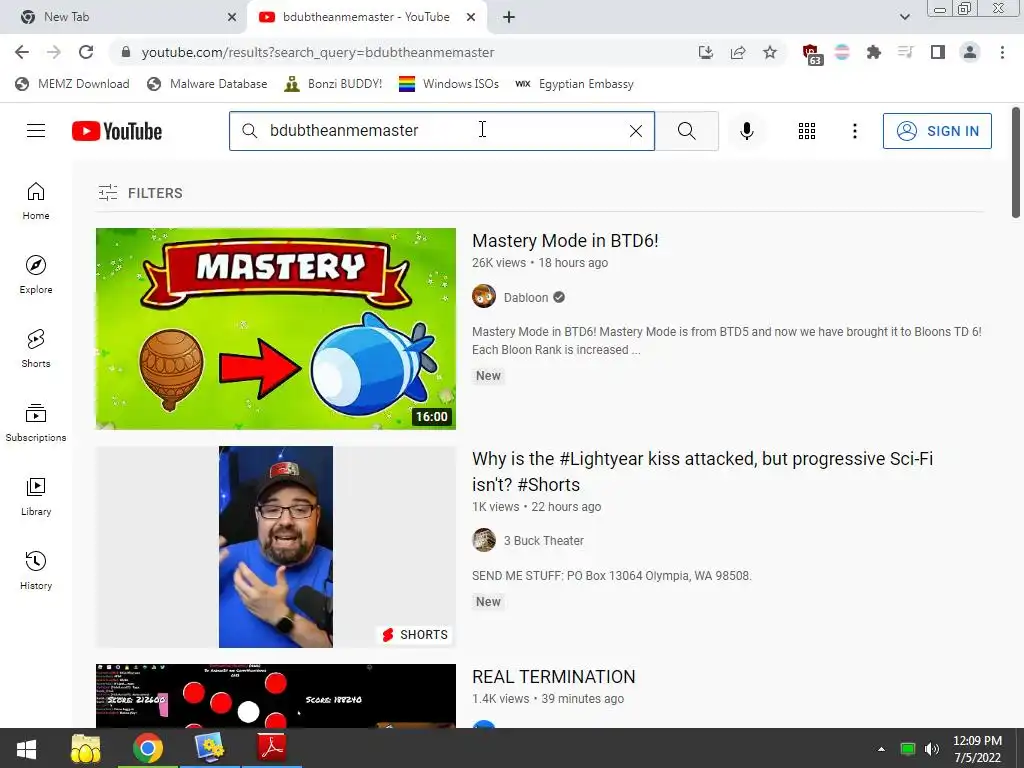Open the YouTube apps grid
The image size is (1024, 768).
tap(807, 131)
